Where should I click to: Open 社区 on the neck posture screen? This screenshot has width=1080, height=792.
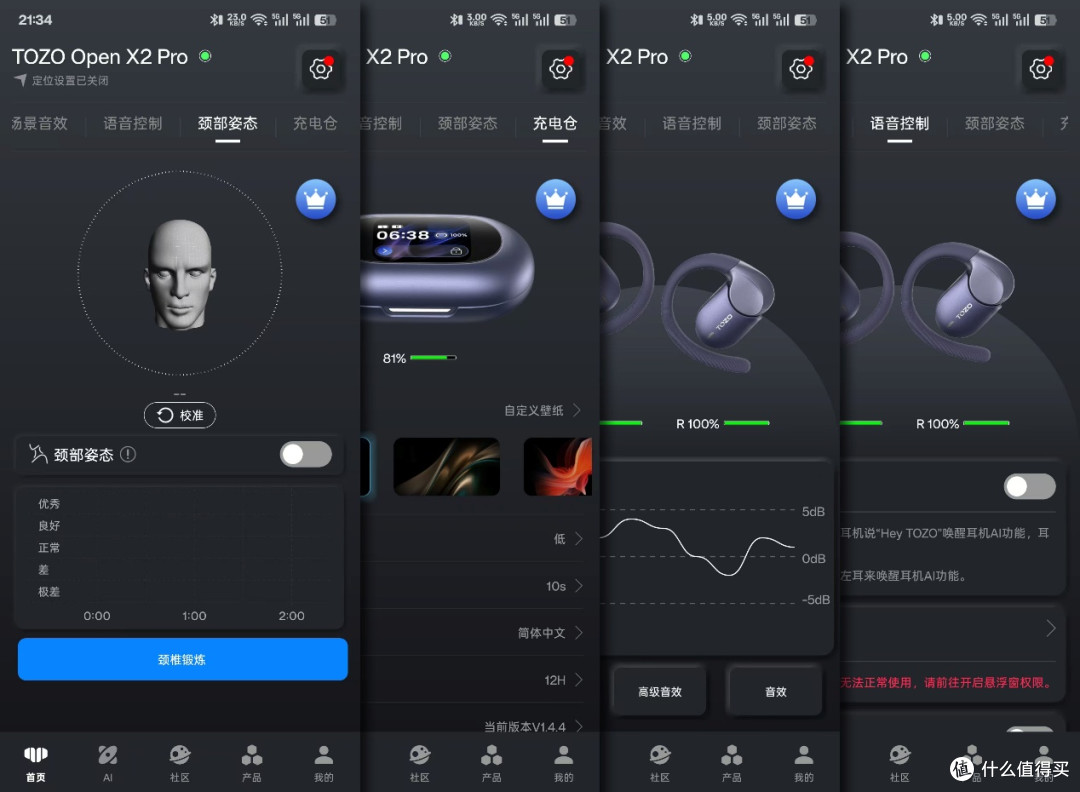[180, 763]
